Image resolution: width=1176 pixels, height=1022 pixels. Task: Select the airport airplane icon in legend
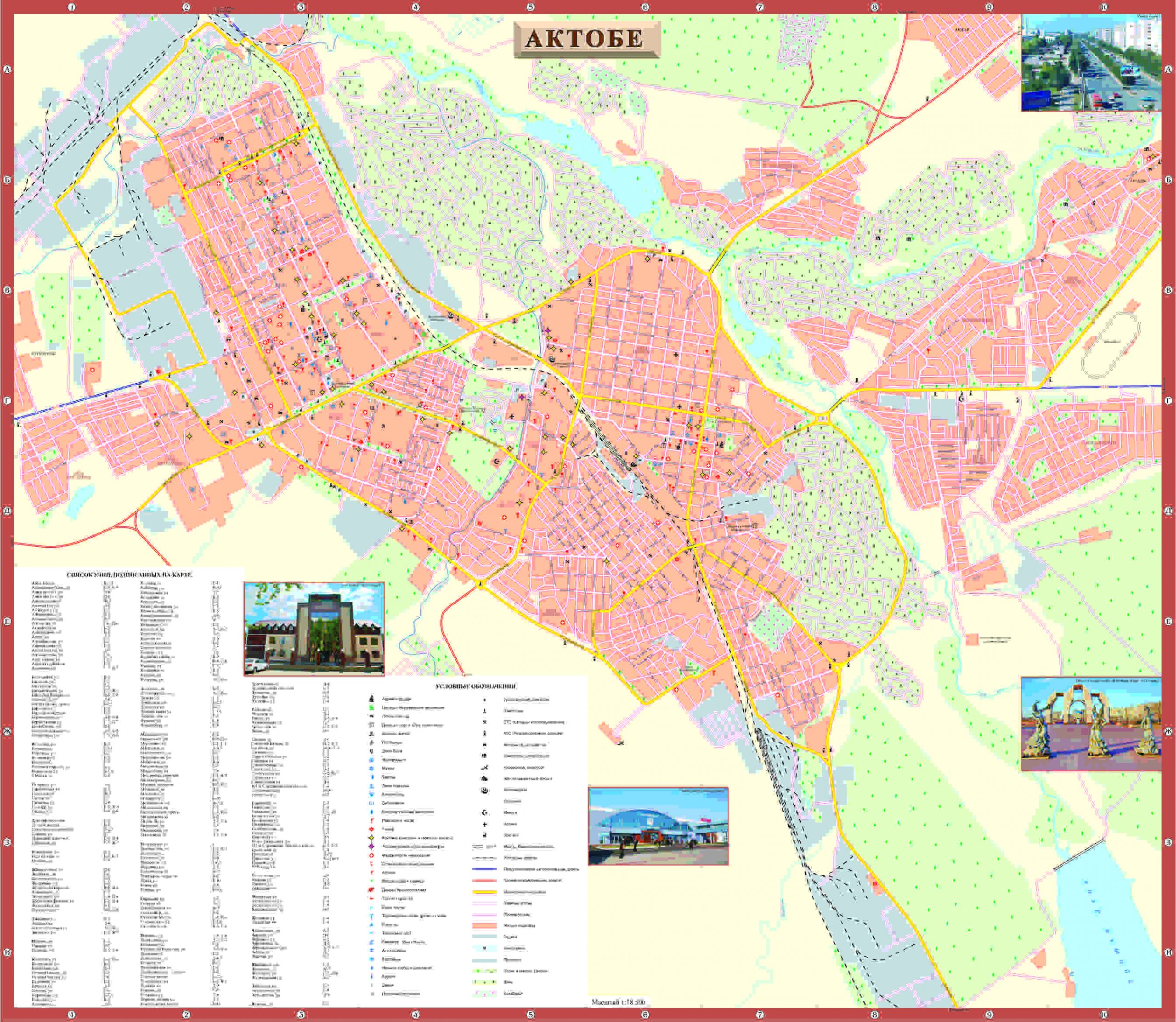tap(485, 767)
